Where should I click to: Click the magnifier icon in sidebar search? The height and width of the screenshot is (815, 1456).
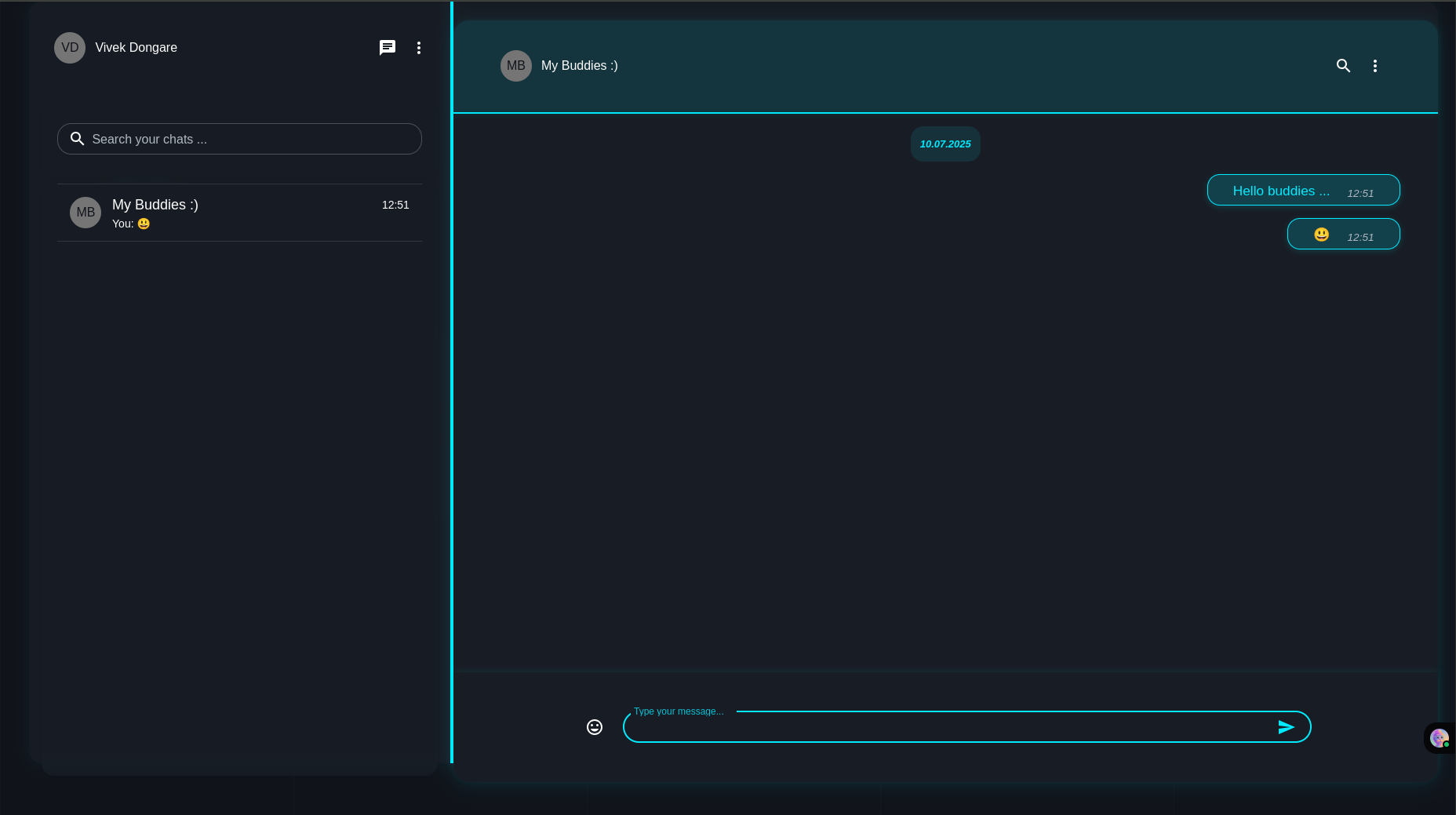click(x=77, y=139)
